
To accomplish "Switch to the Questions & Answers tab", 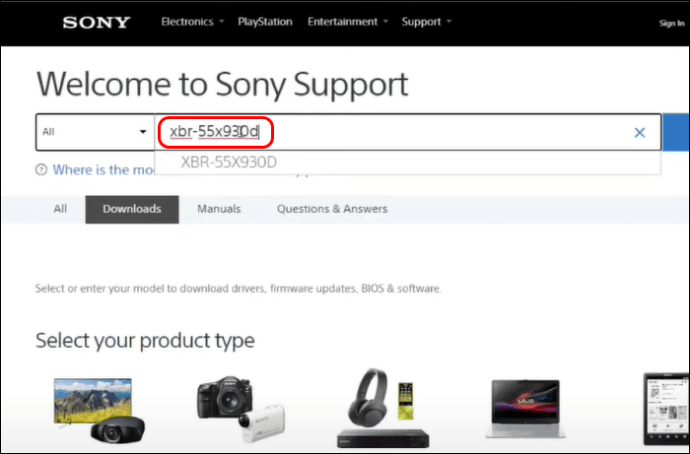I will point(332,209).
